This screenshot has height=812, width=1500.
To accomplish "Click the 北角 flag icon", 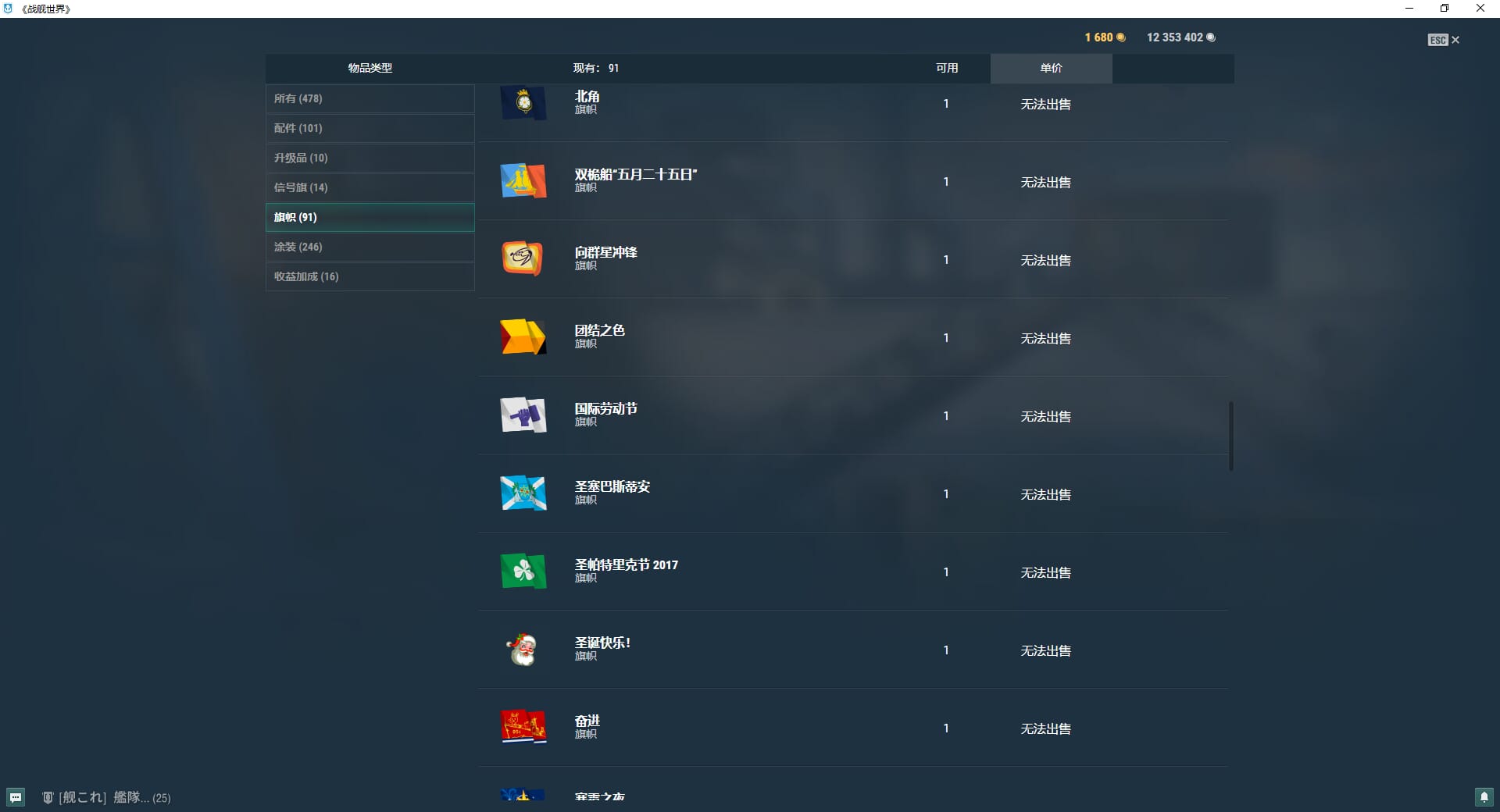I will point(523,103).
